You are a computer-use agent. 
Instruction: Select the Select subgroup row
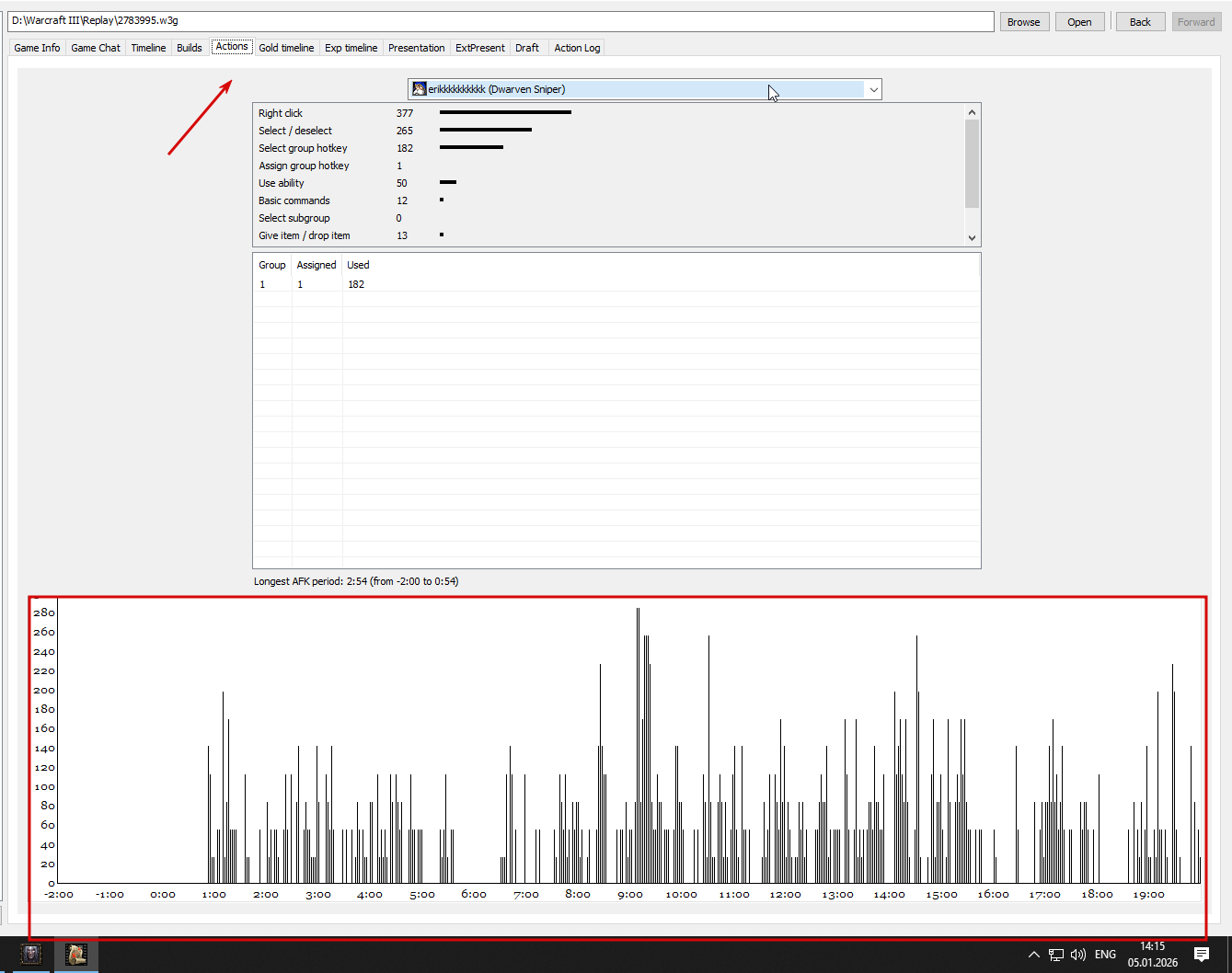(608, 218)
